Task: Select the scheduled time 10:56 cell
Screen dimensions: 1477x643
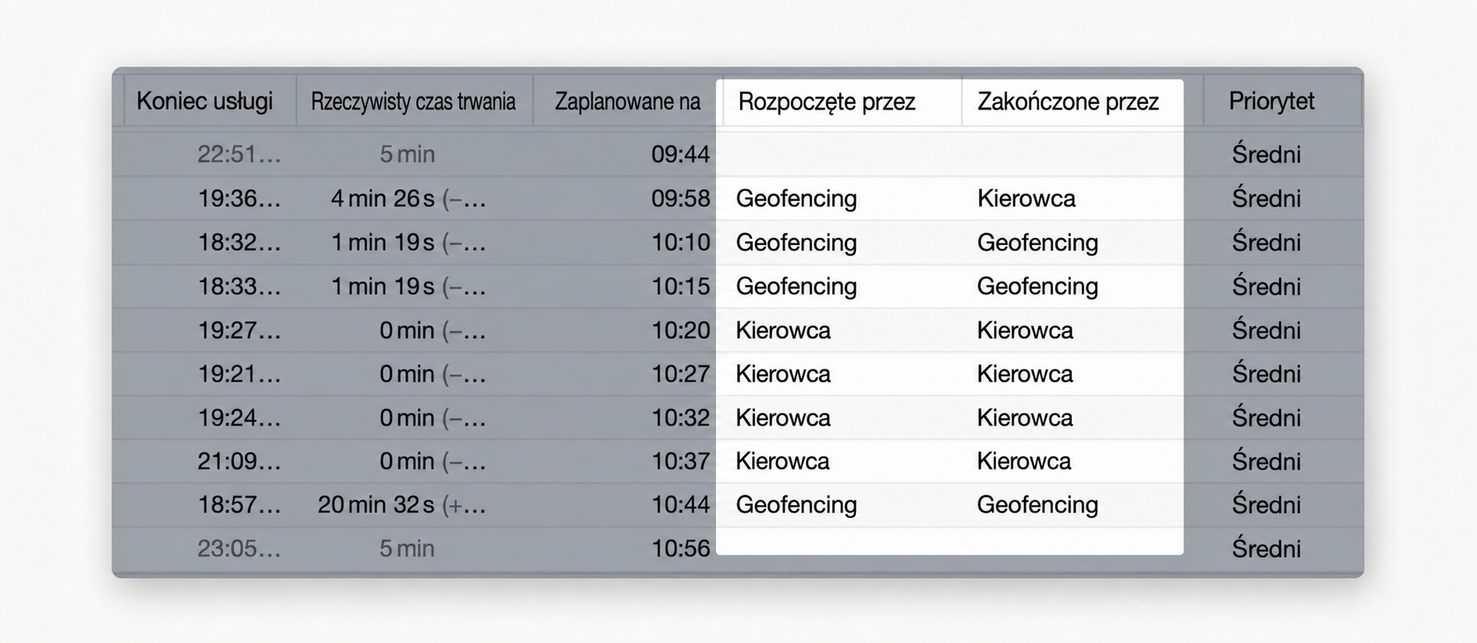Action: 680,549
